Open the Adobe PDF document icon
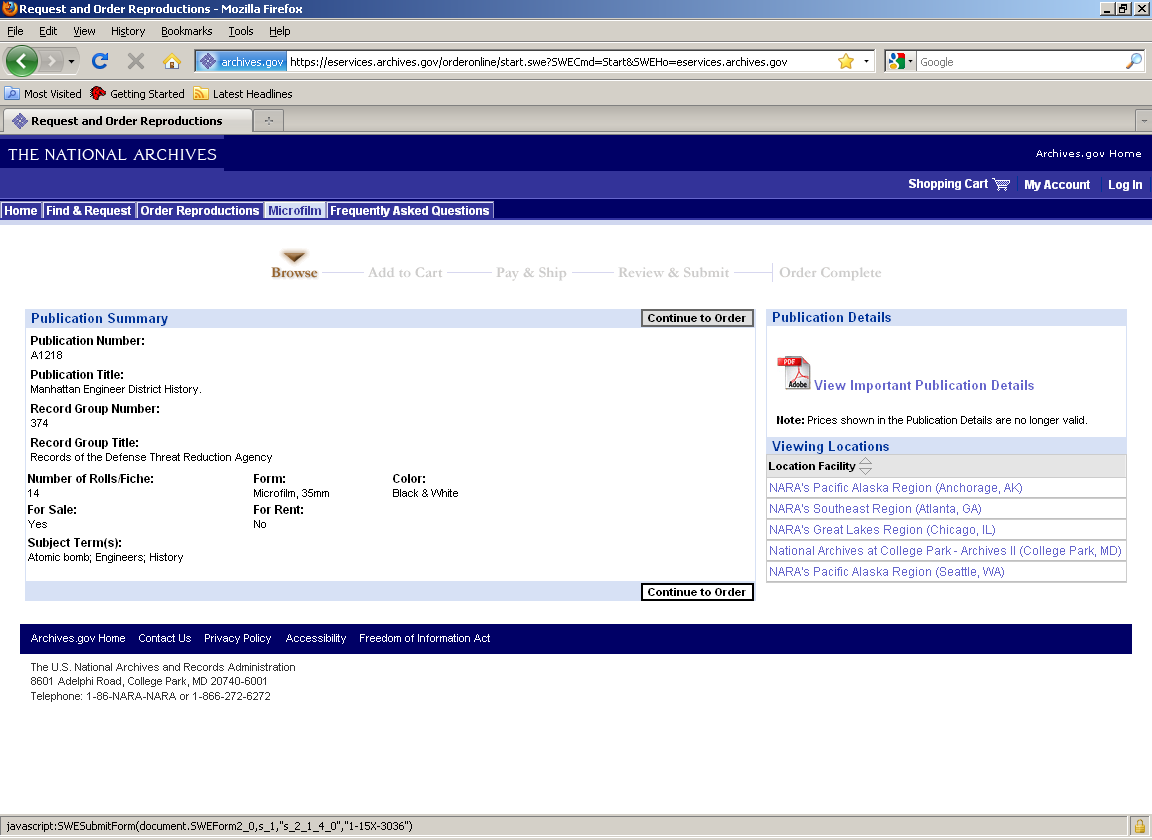This screenshot has height=840, width=1152. click(793, 373)
